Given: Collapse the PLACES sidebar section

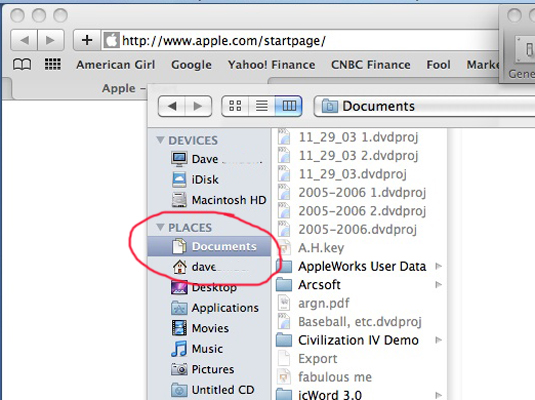Looking at the screenshot, I should click(160, 227).
